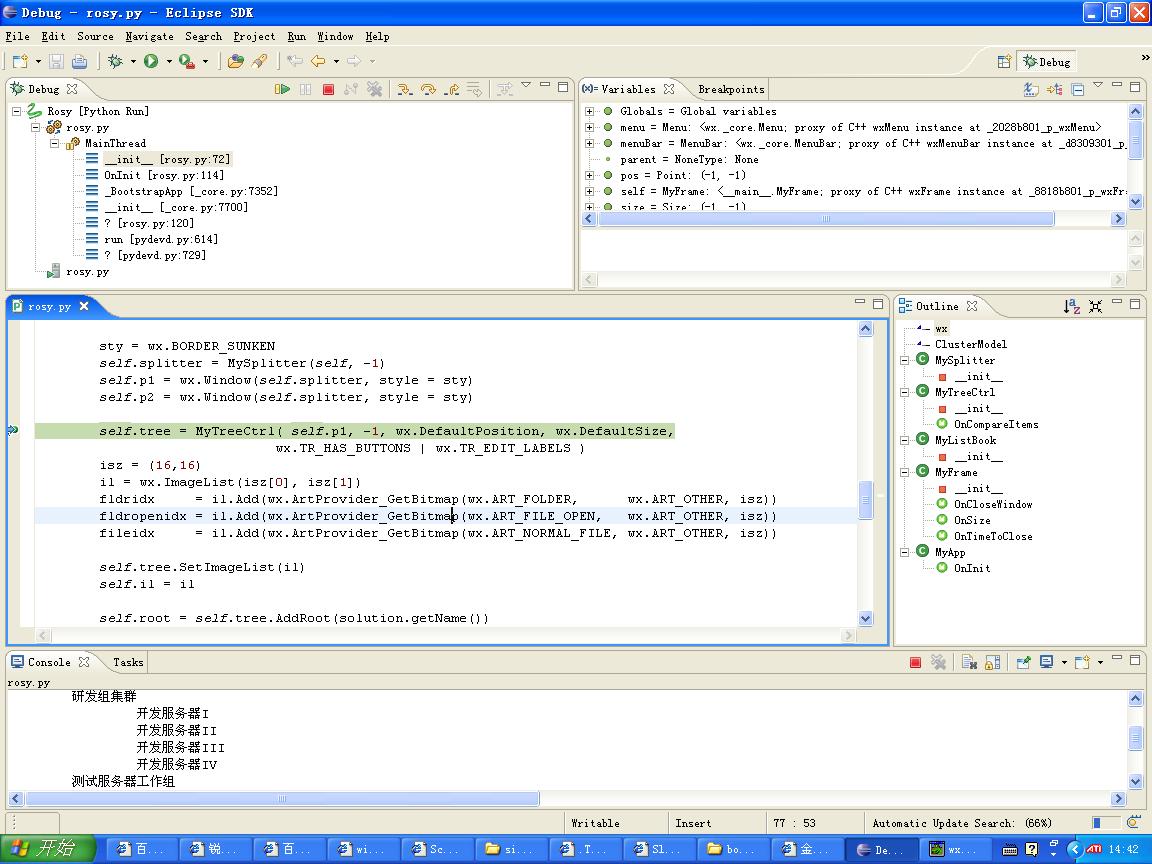The image size is (1152, 864).
Task: Click the Console horizontal scrollbar thumb
Action: pos(282,799)
